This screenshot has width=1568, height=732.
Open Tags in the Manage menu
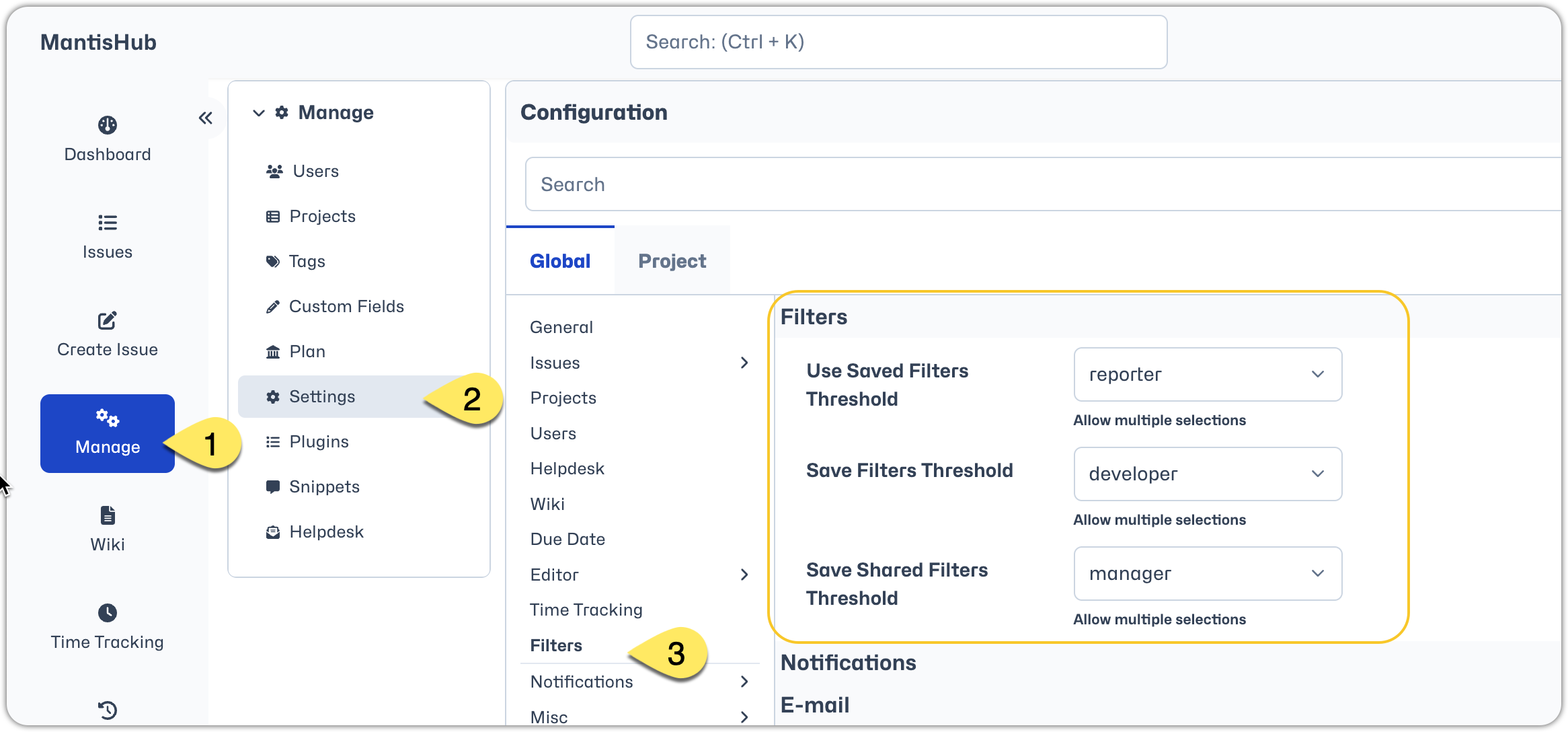click(x=307, y=262)
